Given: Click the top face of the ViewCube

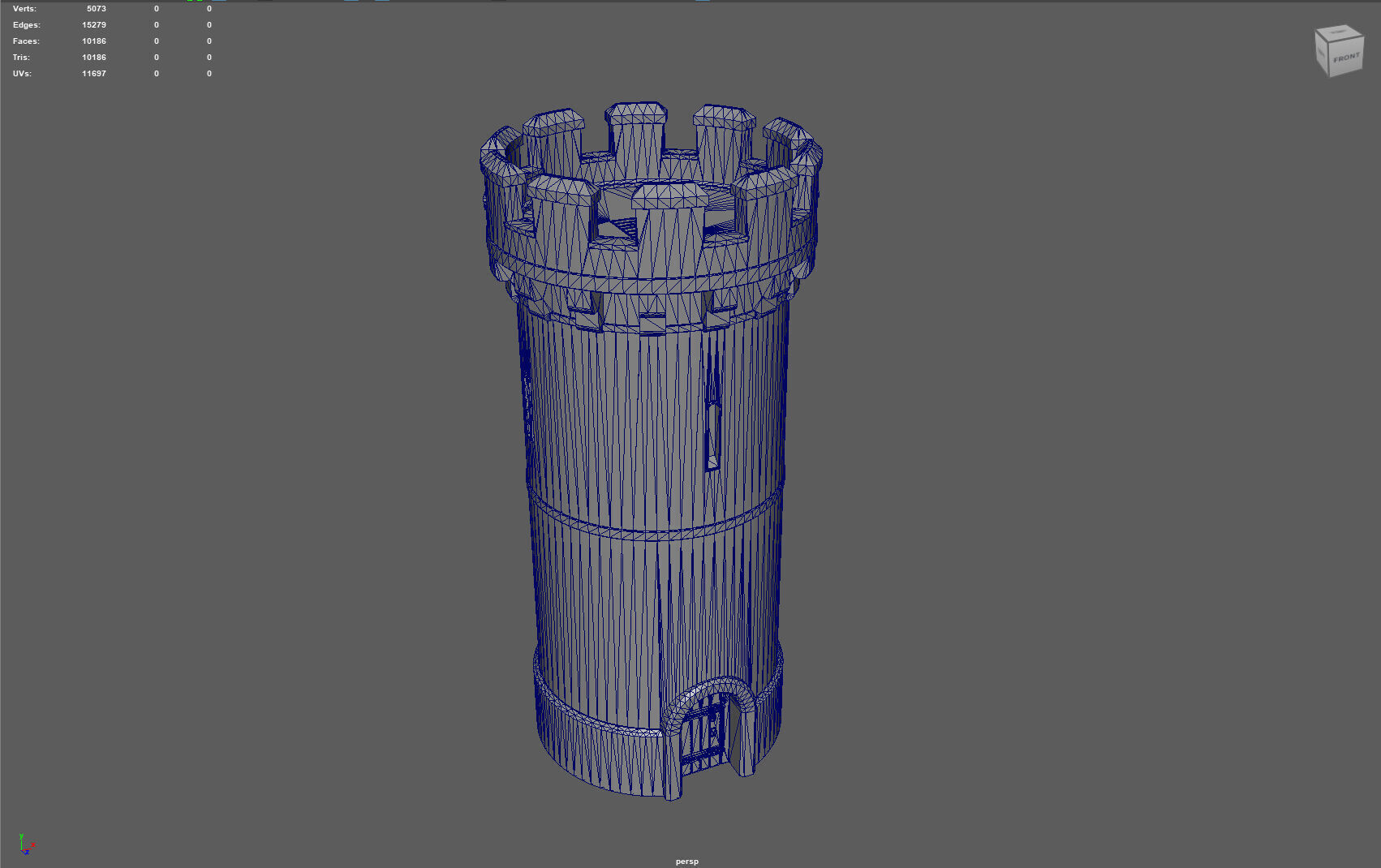Looking at the screenshot, I should pyautogui.click(x=1338, y=32).
